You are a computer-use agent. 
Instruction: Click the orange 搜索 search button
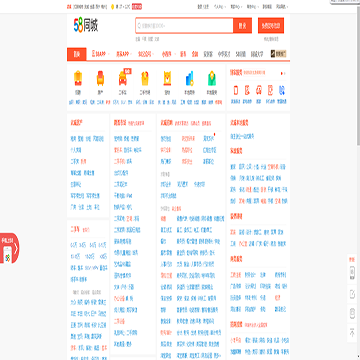242,26
